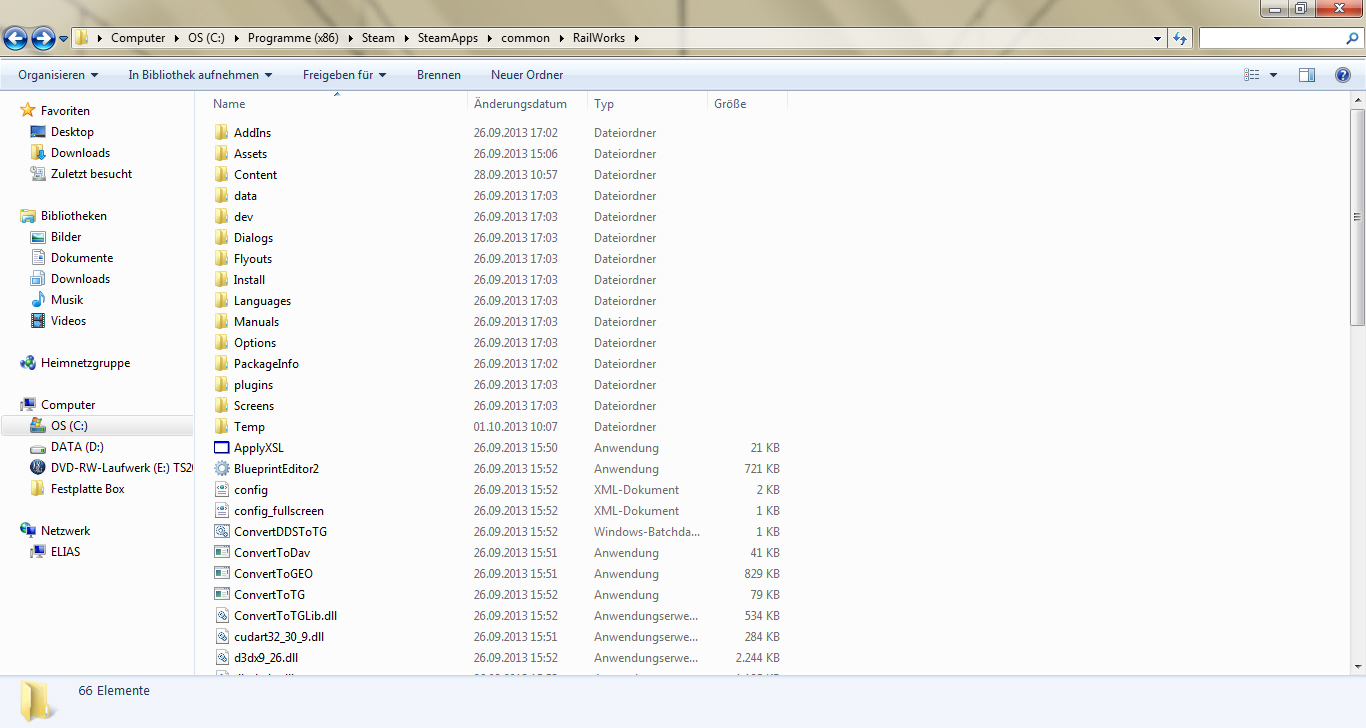Open Zuletzt besucht in Favoriten
The image size is (1366, 728).
(x=91, y=174)
